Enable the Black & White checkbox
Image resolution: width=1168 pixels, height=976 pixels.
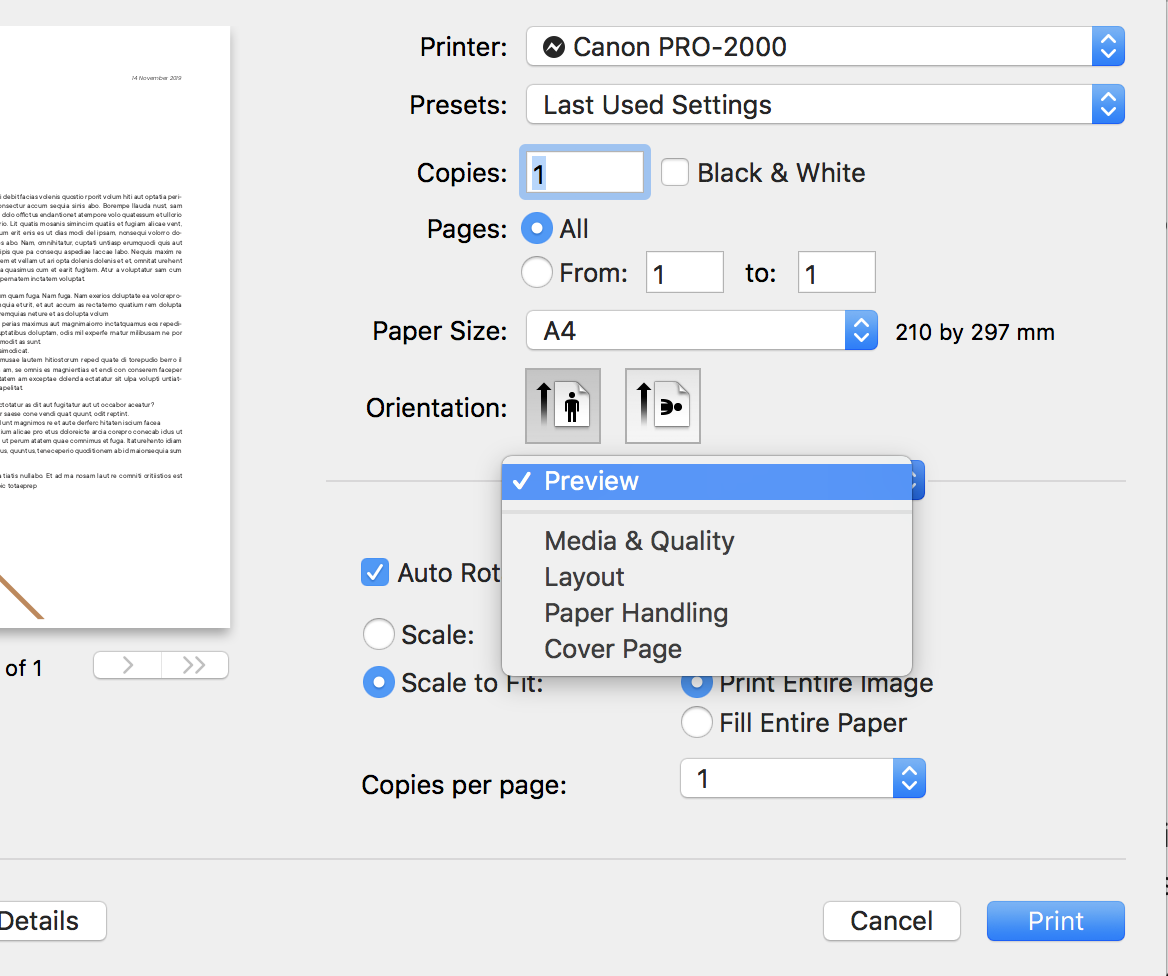[676, 173]
